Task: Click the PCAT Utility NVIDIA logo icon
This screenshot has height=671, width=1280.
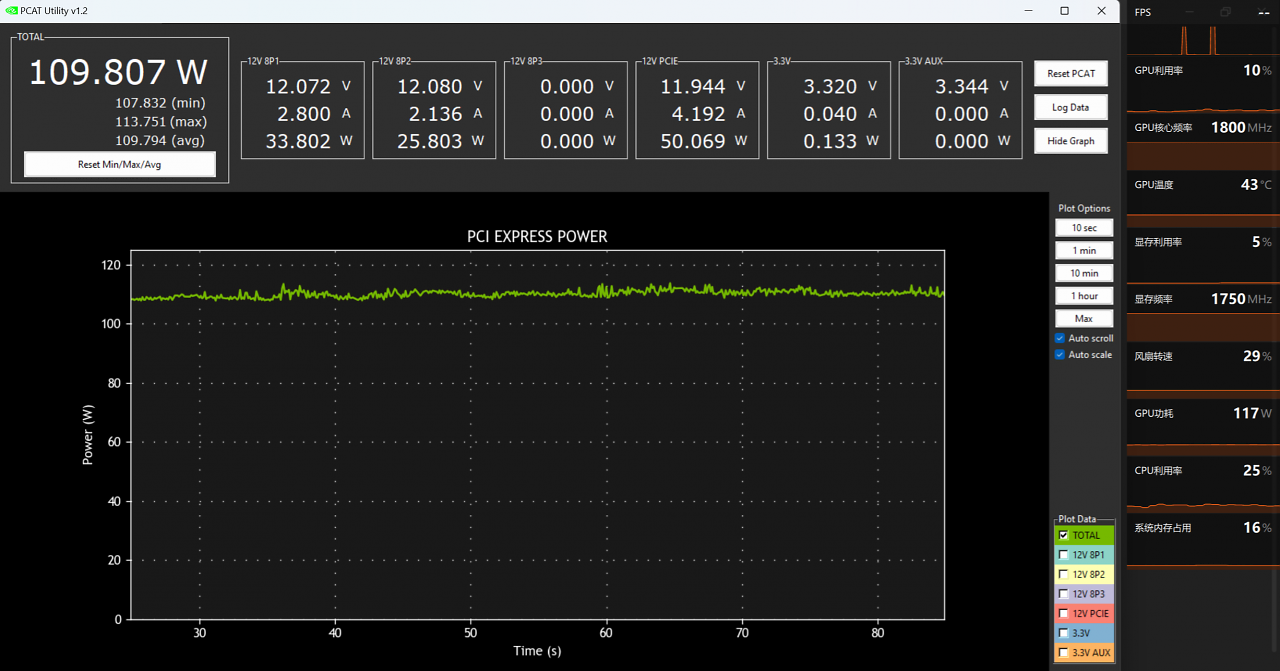Action: (10, 10)
